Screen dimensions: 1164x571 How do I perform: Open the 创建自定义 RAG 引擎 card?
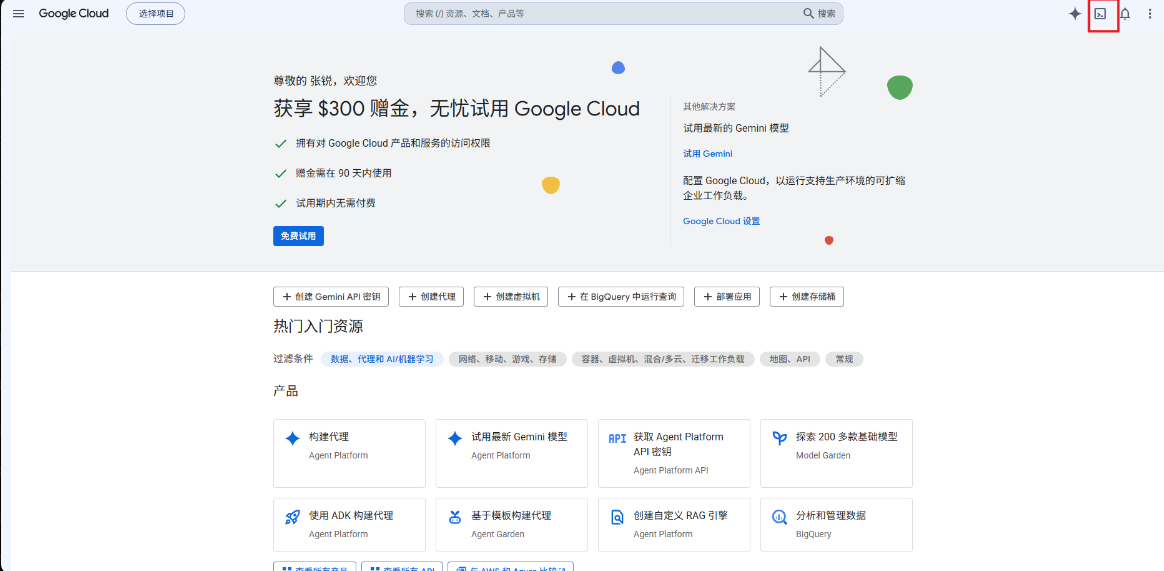click(674, 525)
